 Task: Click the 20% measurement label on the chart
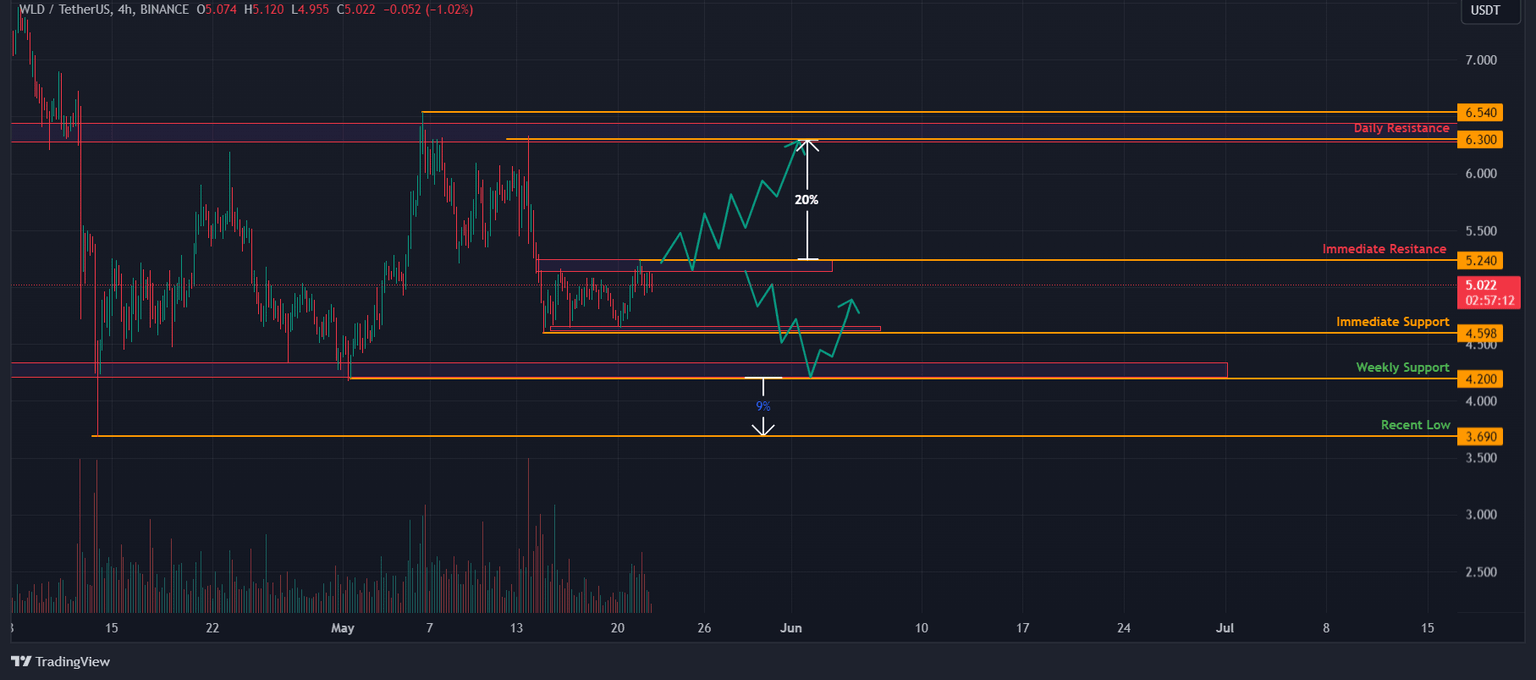pos(806,200)
